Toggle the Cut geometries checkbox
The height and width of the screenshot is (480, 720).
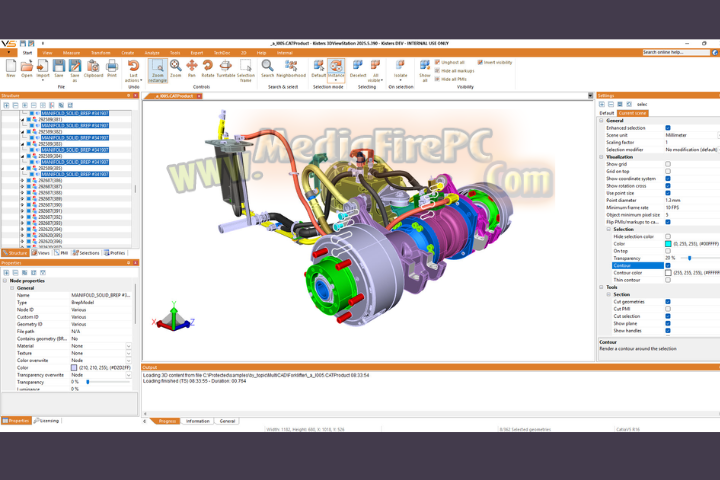point(668,302)
